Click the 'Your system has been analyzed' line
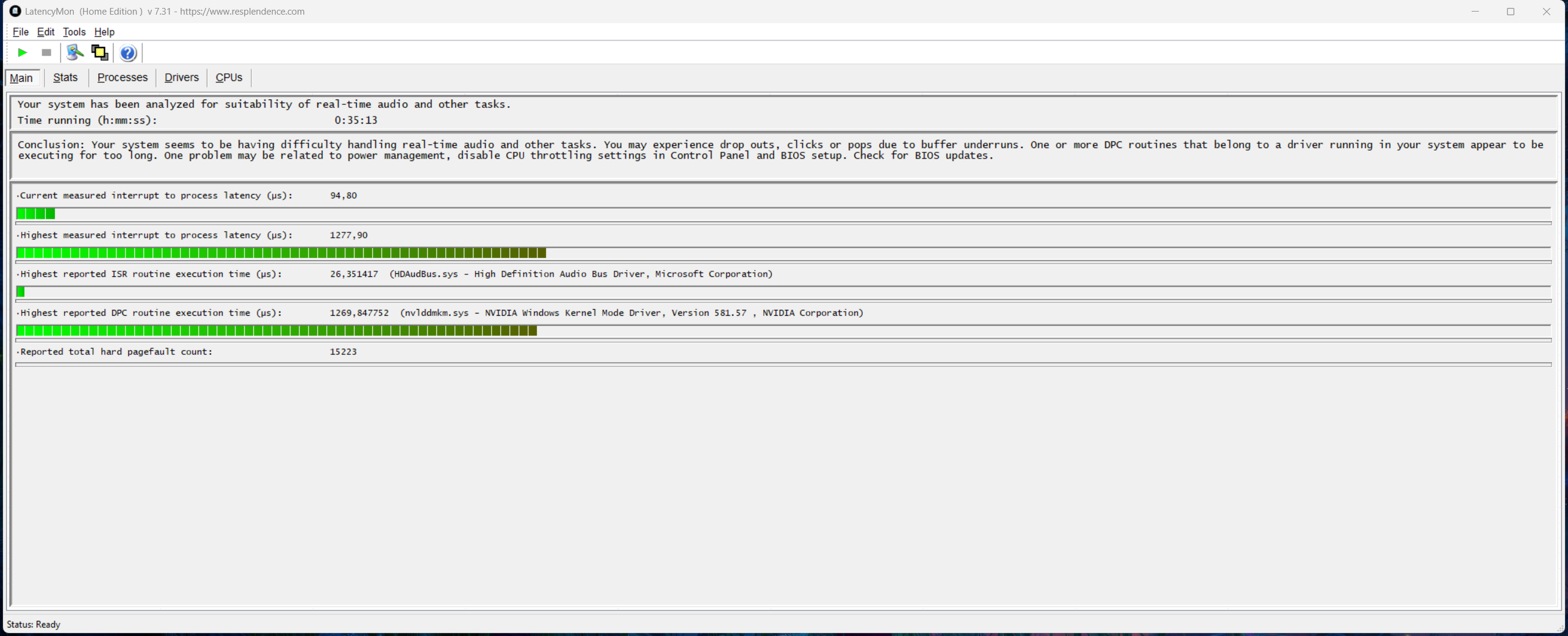The height and width of the screenshot is (636, 1568). click(x=264, y=104)
